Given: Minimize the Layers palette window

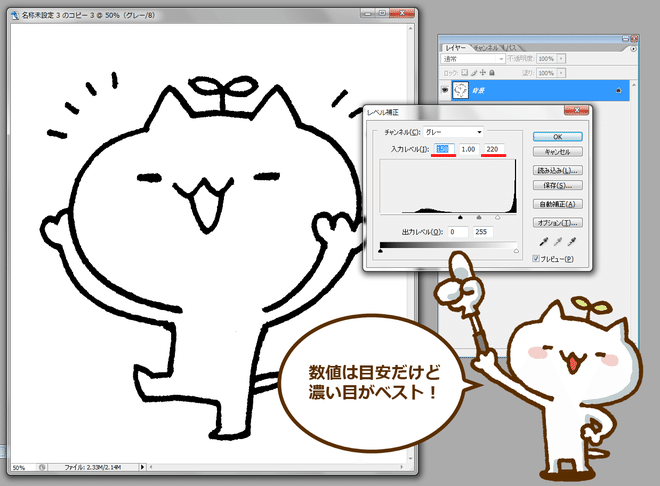Looking at the screenshot, I should [x=626, y=39].
